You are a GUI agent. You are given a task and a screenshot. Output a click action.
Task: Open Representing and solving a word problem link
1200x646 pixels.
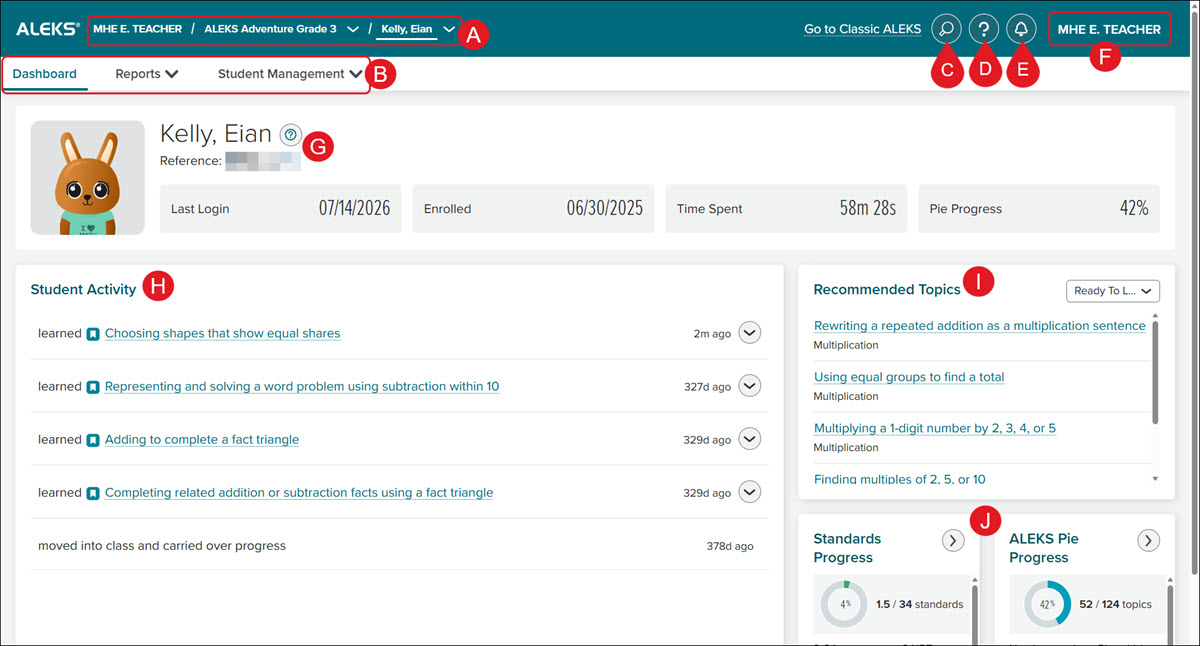pos(302,386)
